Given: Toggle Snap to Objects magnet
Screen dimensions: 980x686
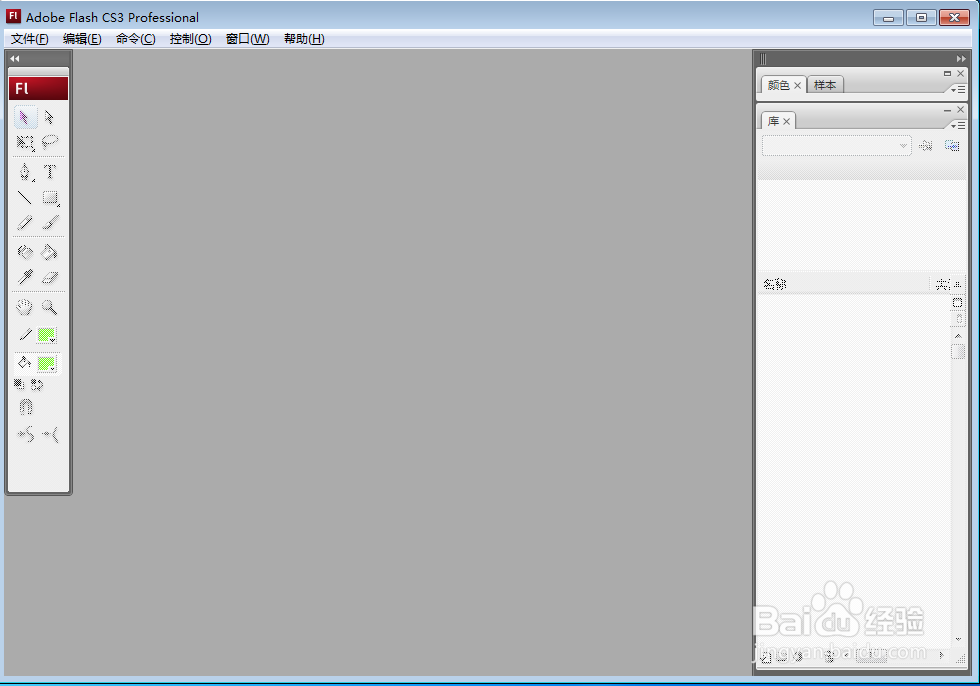Looking at the screenshot, I should [x=25, y=407].
